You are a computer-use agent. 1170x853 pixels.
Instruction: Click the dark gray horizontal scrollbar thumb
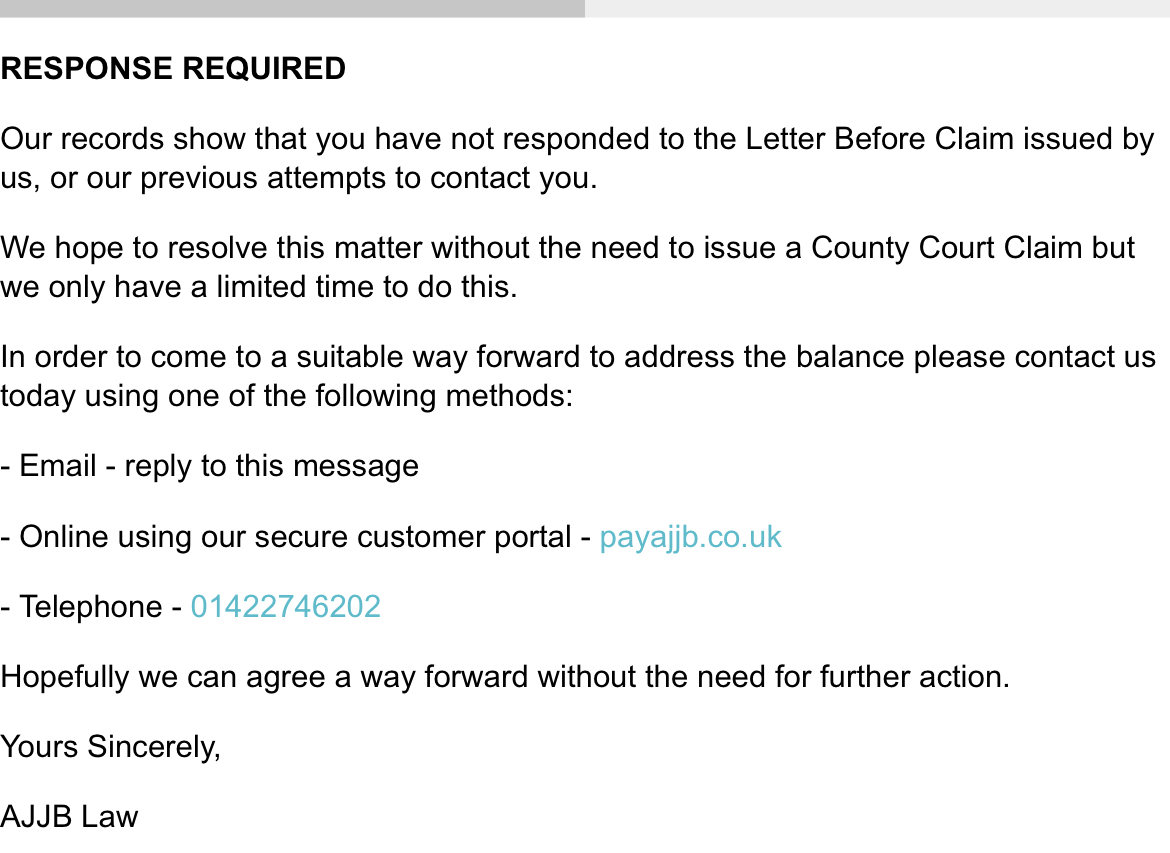tap(292, 8)
